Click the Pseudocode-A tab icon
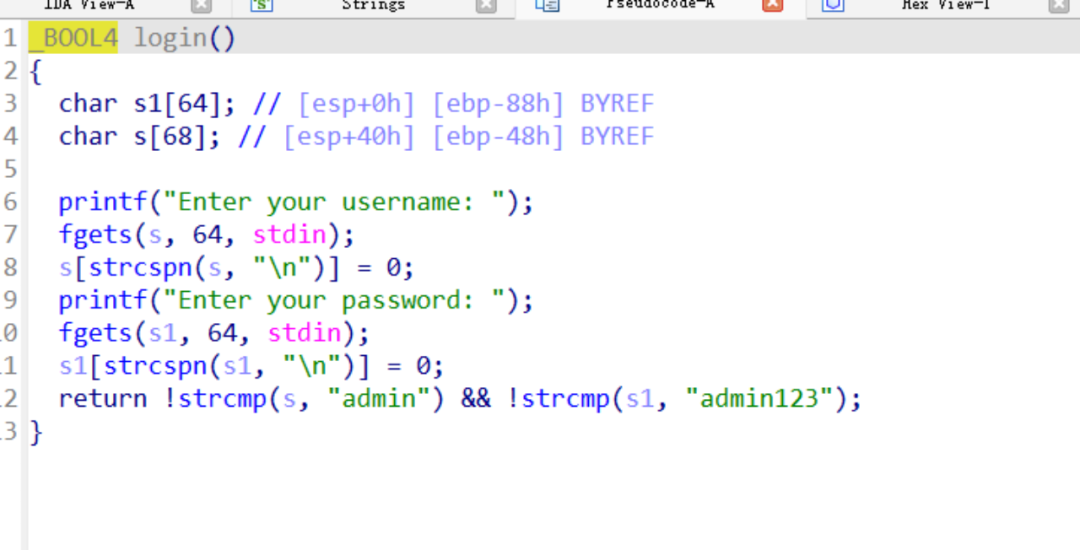 [x=547, y=5]
